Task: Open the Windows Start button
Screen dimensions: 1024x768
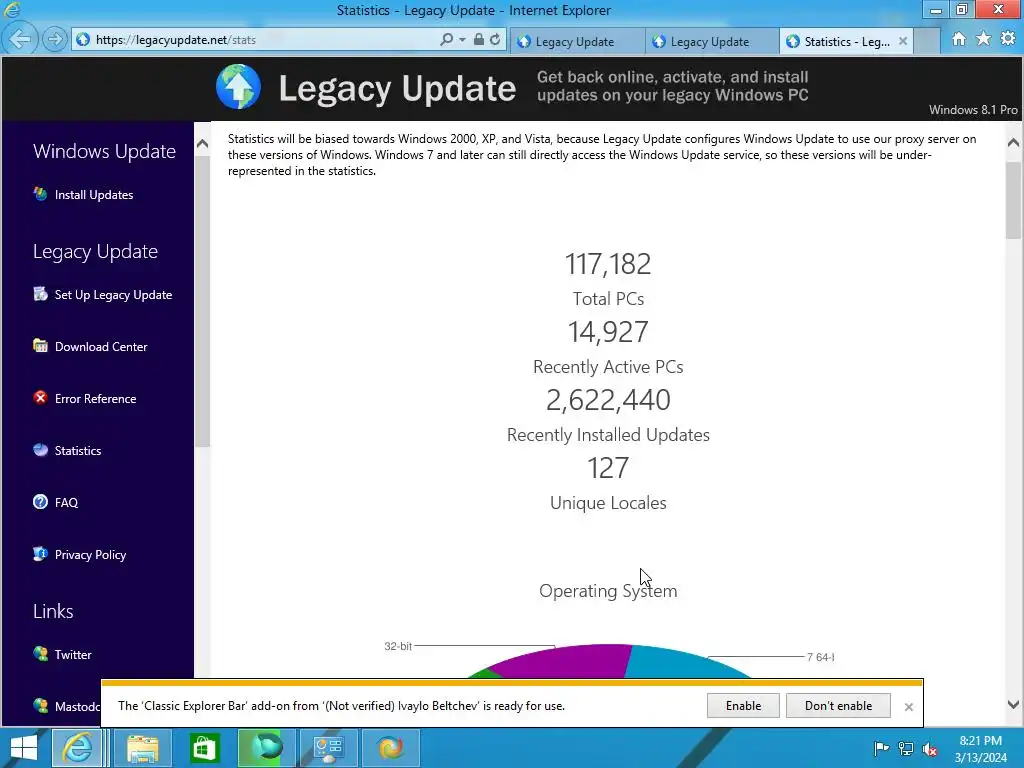Action: [x=24, y=748]
